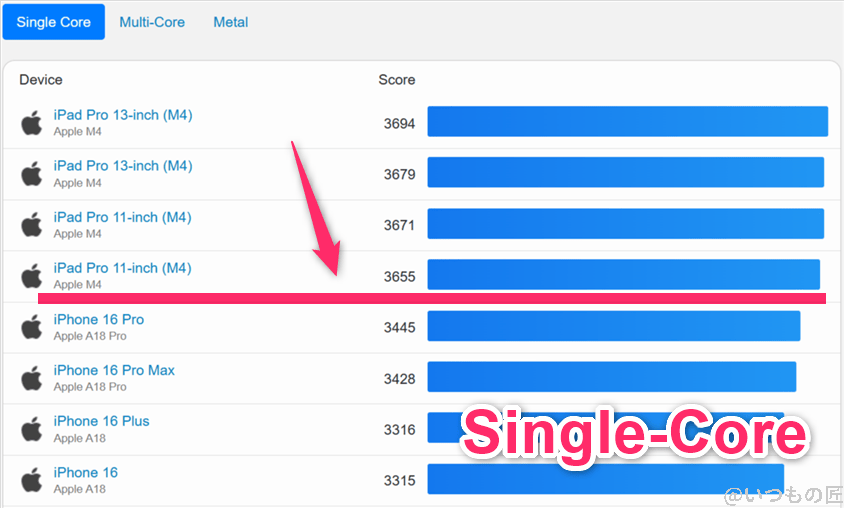Click Apple logo in the 3694 score row
The width and height of the screenshot is (844, 508).
pyautogui.click(x=32, y=122)
